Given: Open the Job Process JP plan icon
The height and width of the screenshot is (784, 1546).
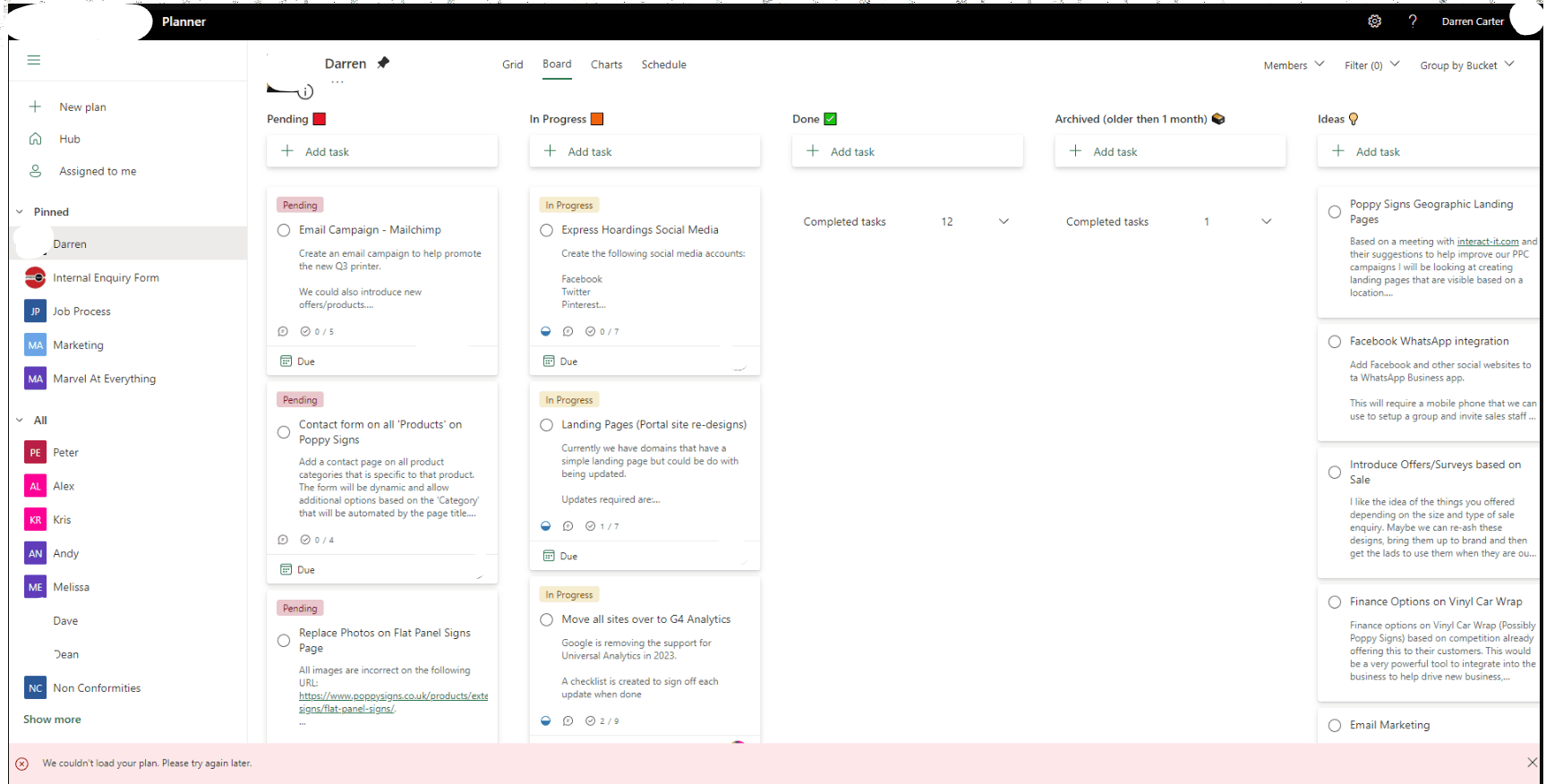Looking at the screenshot, I should [35, 311].
